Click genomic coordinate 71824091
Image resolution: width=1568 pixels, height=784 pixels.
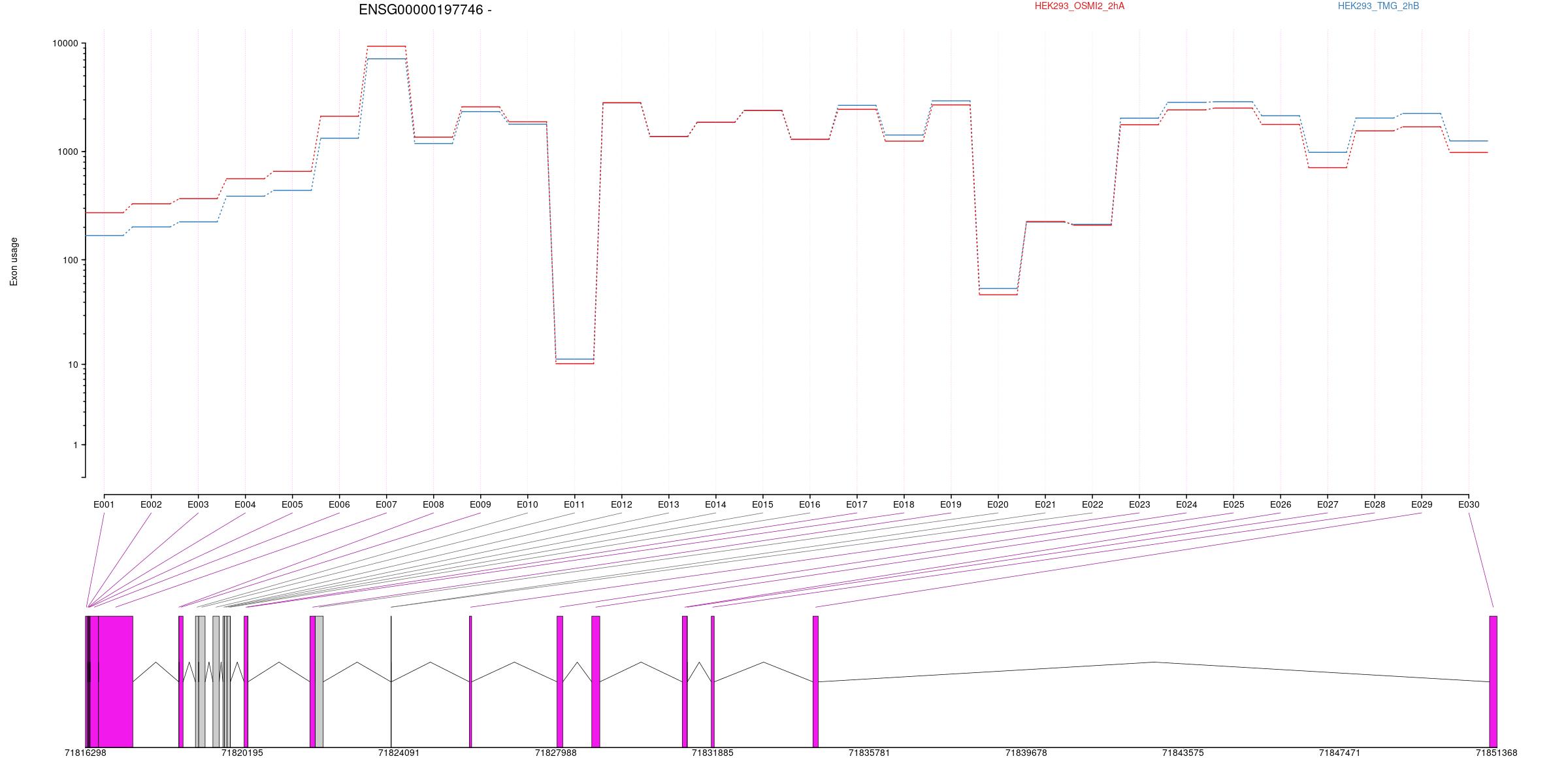click(399, 753)
